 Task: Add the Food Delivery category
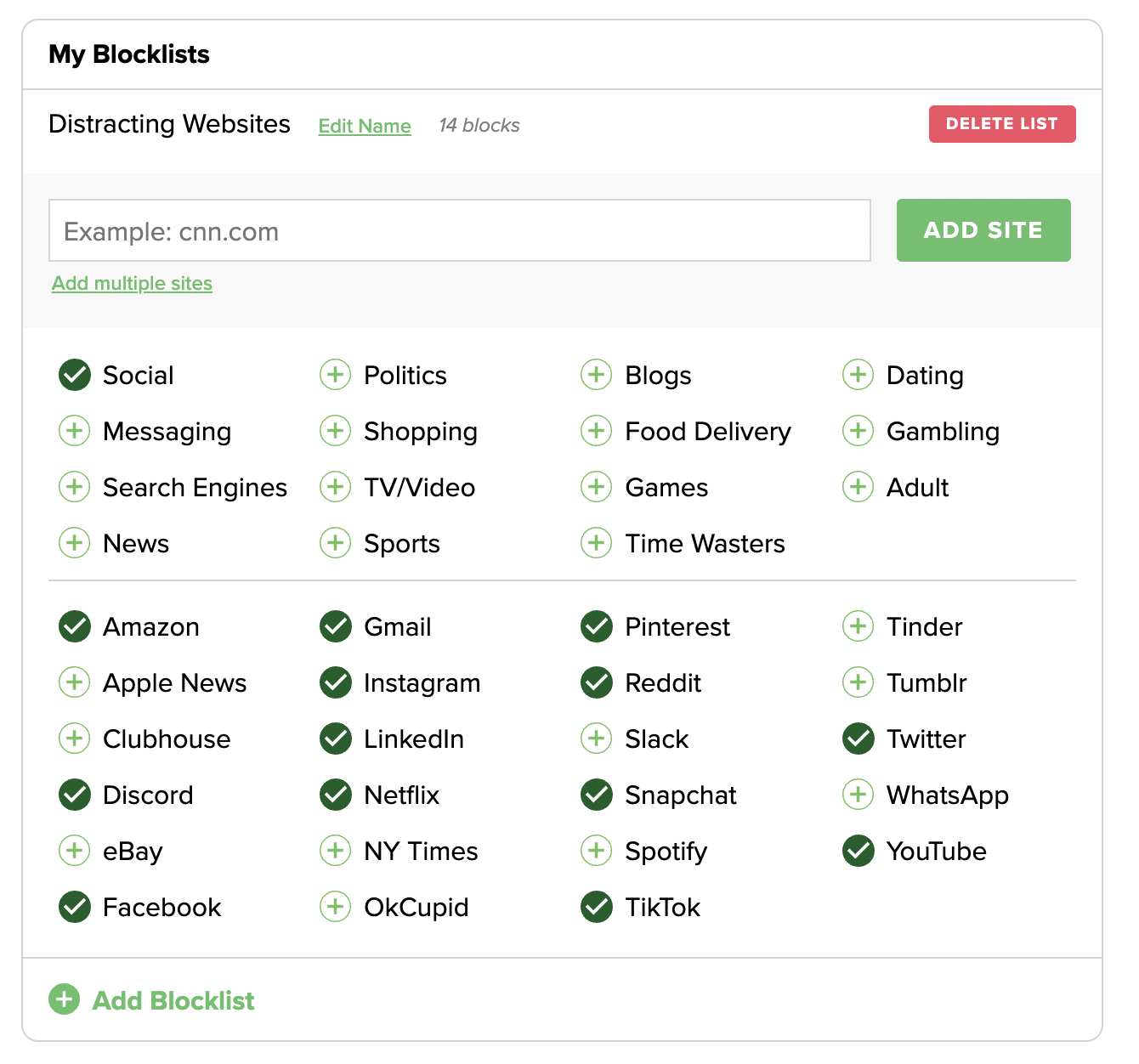(597, 431)
